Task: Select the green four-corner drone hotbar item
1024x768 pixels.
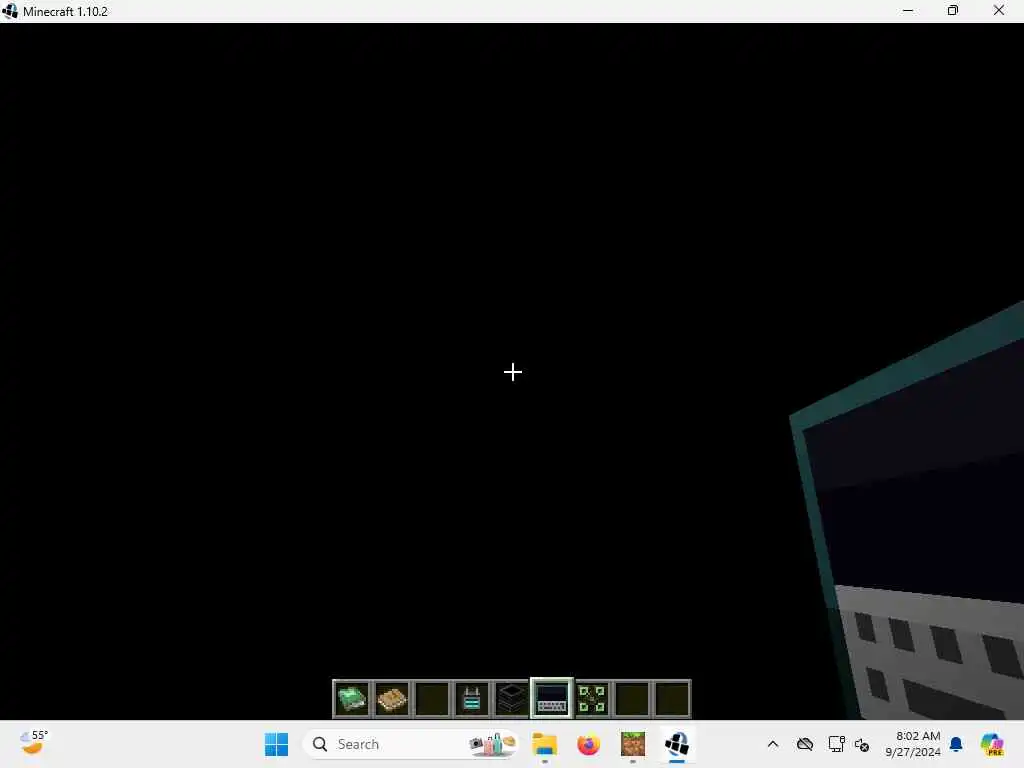Action: click(592, 699)
